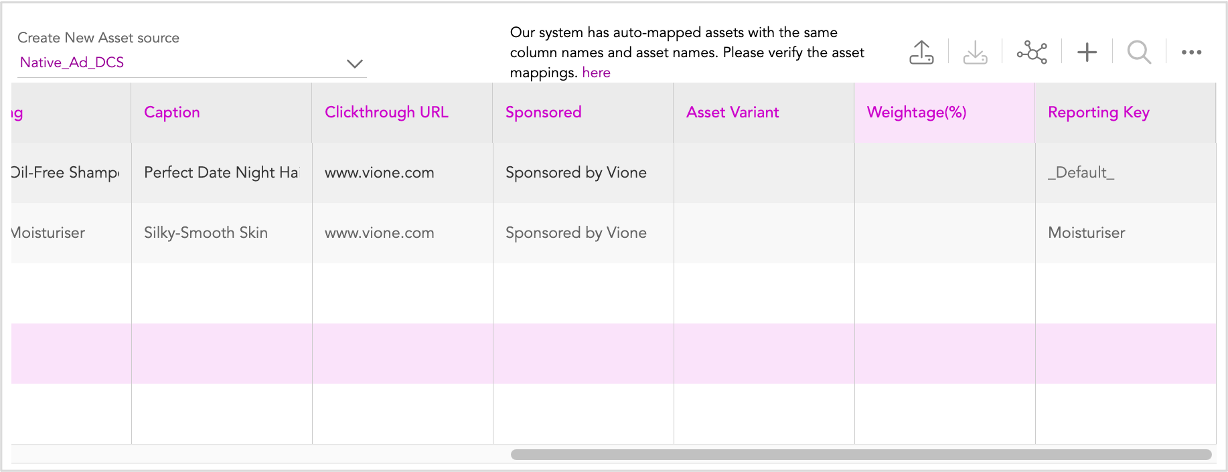Click the download icon in toolbar
Screen dimensions: 1228x472
(975, 53)
